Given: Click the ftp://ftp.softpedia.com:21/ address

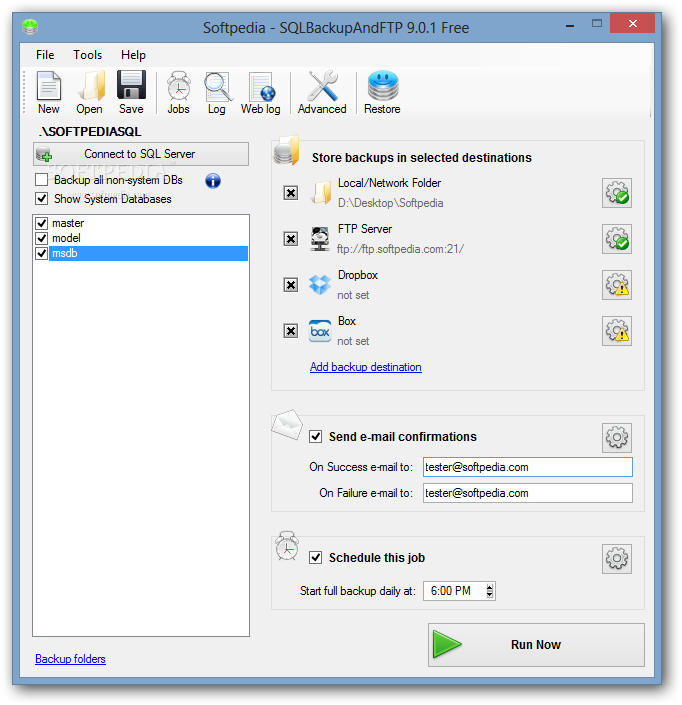Looking at the screenshot, I should click(401, 249).
